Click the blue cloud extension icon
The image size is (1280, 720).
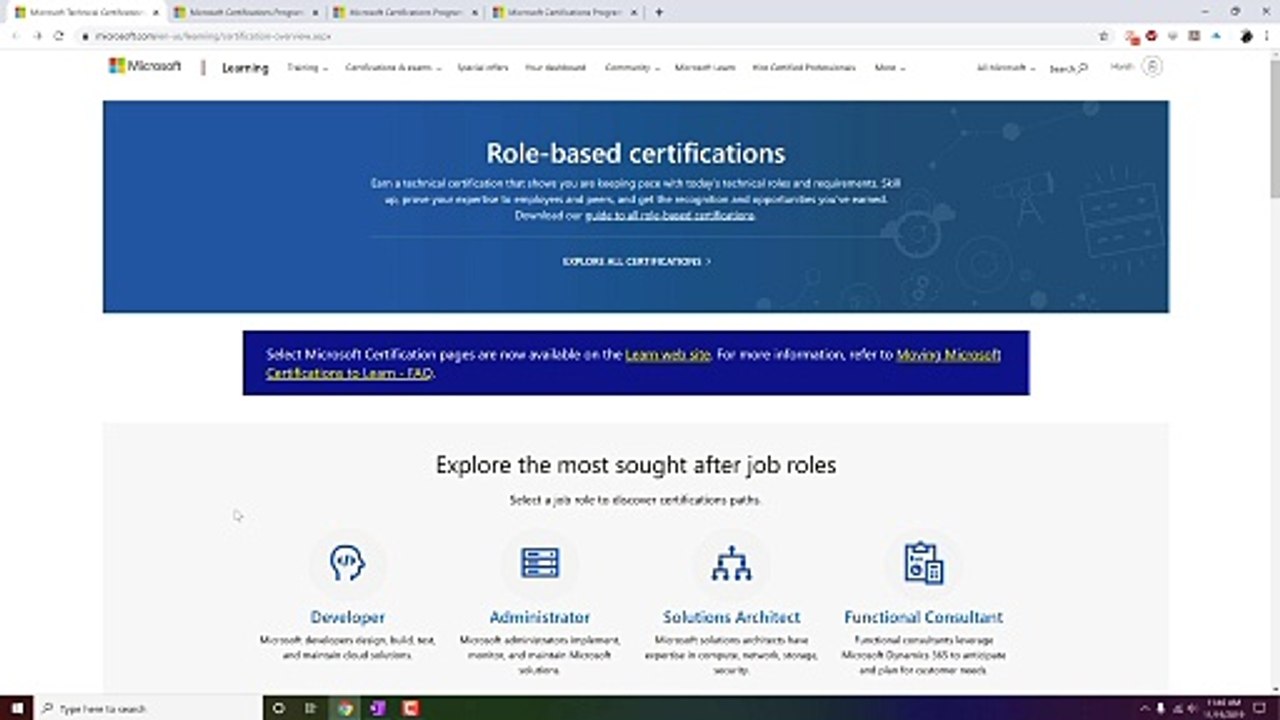(x=1216, y=36)
